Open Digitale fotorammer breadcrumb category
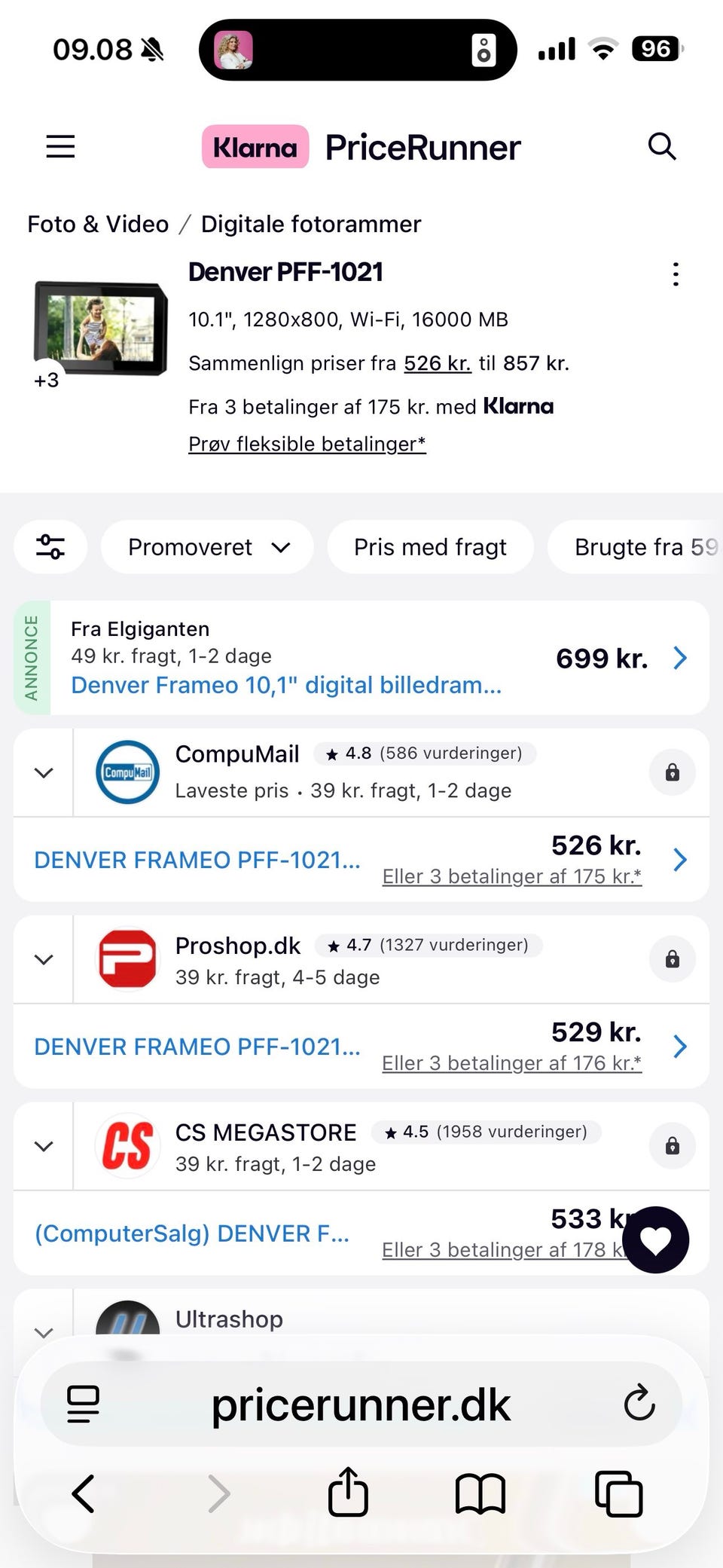The image size is (723, 1568). pyautogui.click(x=310, y=224)
